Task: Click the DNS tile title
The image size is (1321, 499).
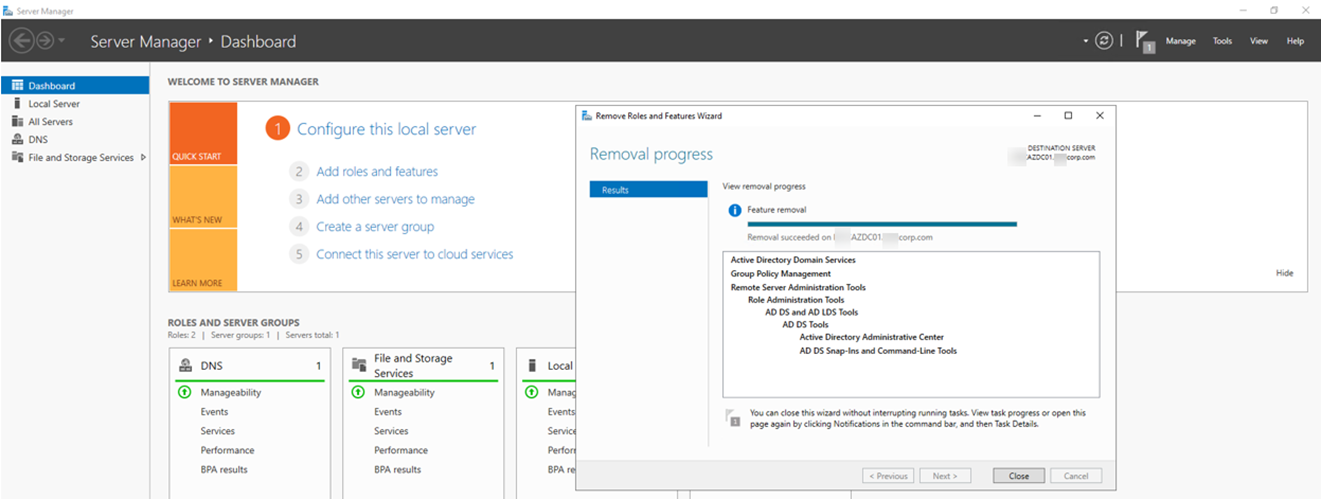Action: (211, 366)
